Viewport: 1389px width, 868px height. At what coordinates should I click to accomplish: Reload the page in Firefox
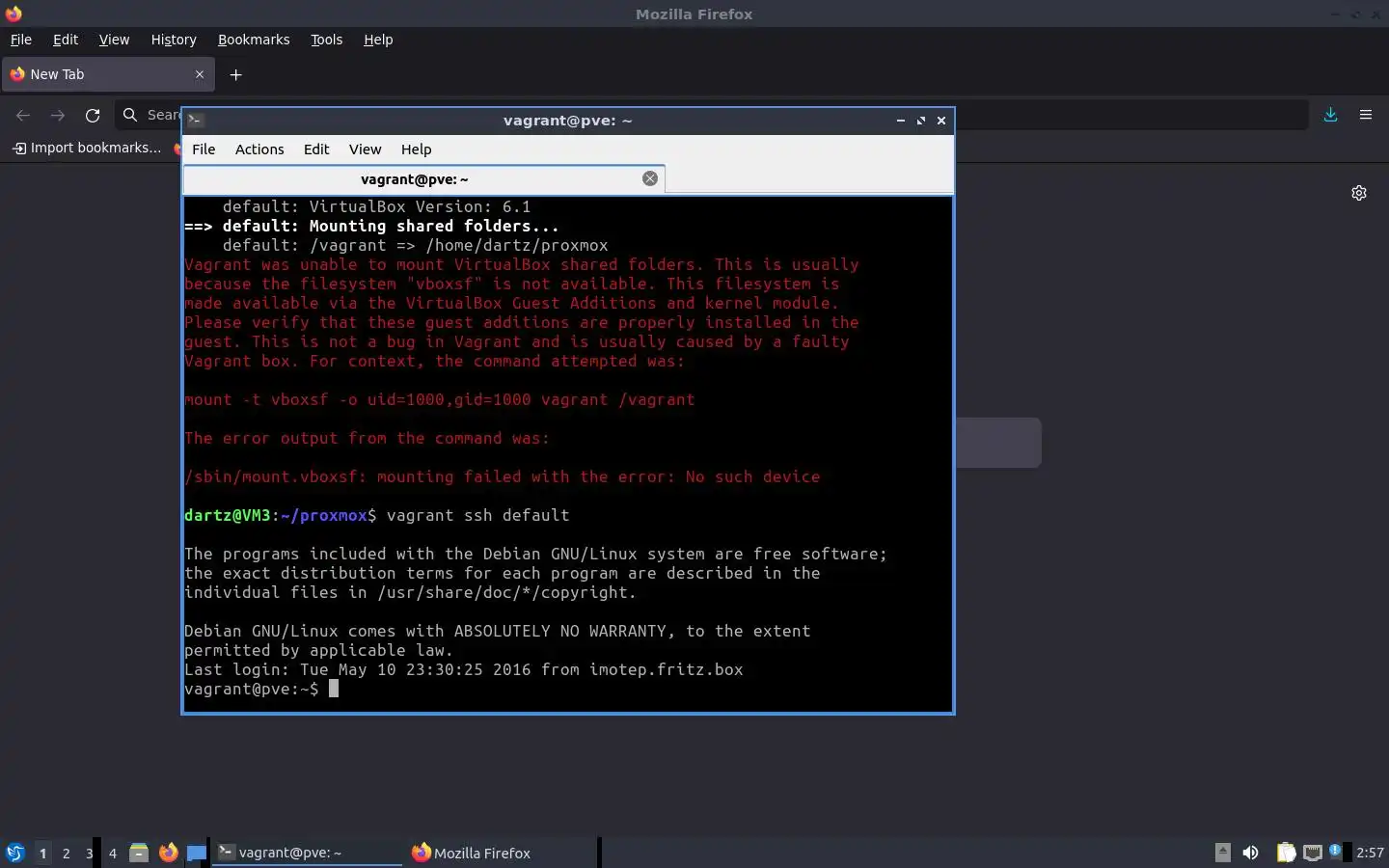click(93, 115)
